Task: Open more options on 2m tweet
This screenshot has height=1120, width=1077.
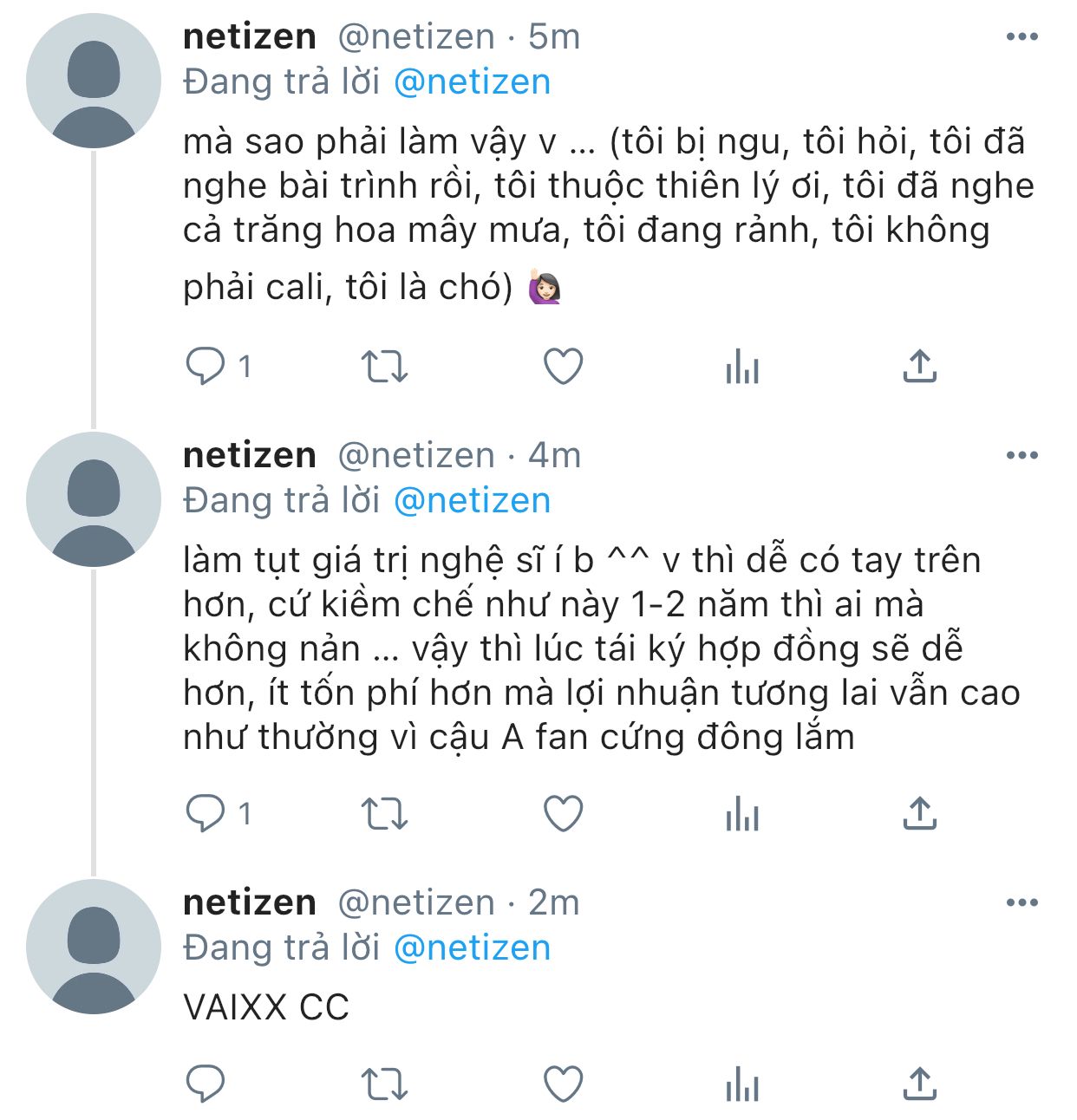Action: pos(1022,902)
